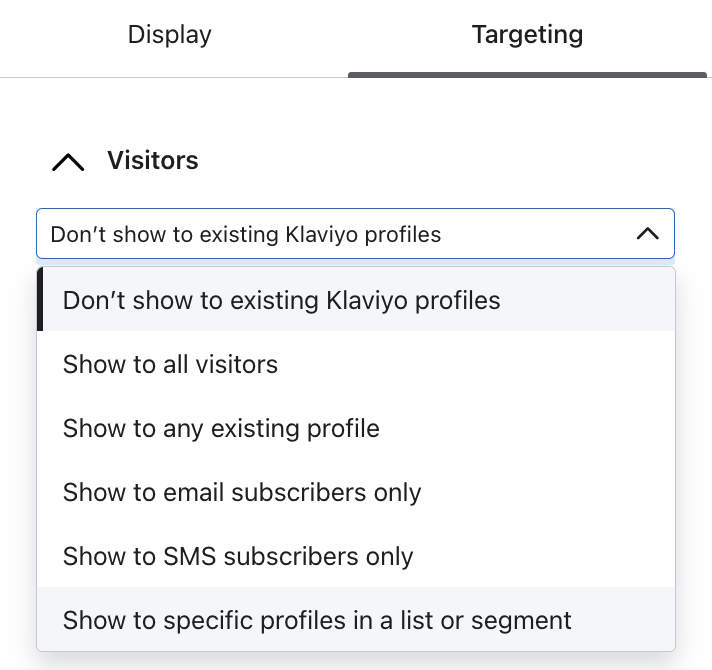
Task: Click the black selection bar beside the first option
Action: (x=40, y=300)
